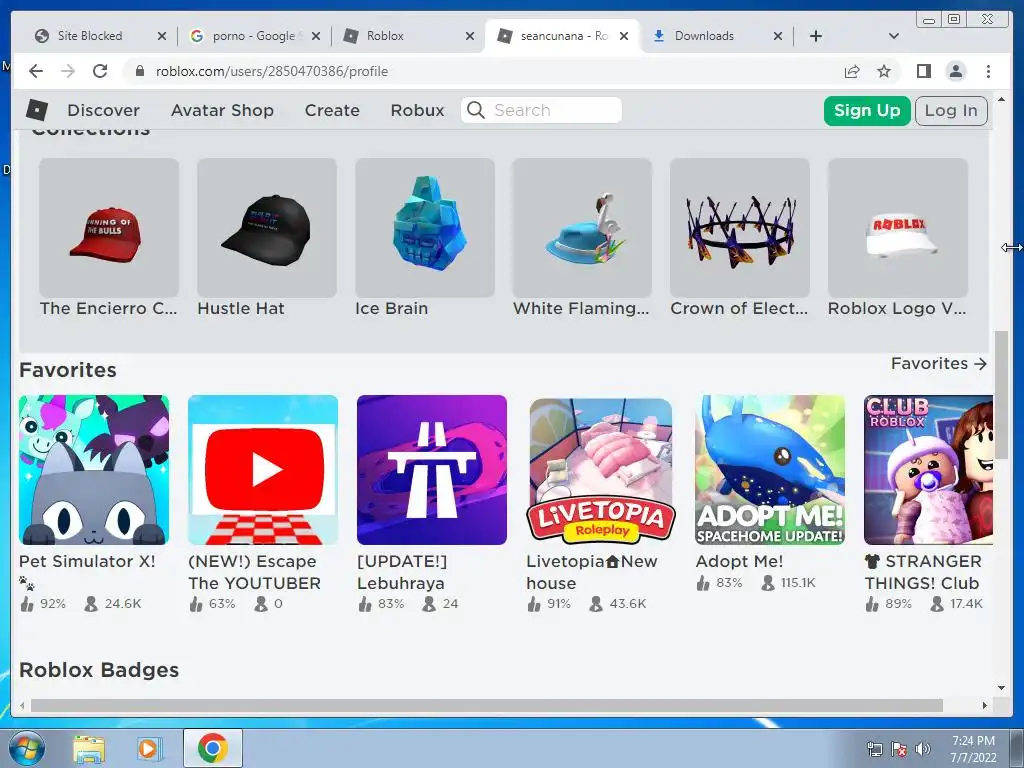Close the Site Blocked tab
The height and width of the screenshot is (768, 1024).
click(162, 36)
